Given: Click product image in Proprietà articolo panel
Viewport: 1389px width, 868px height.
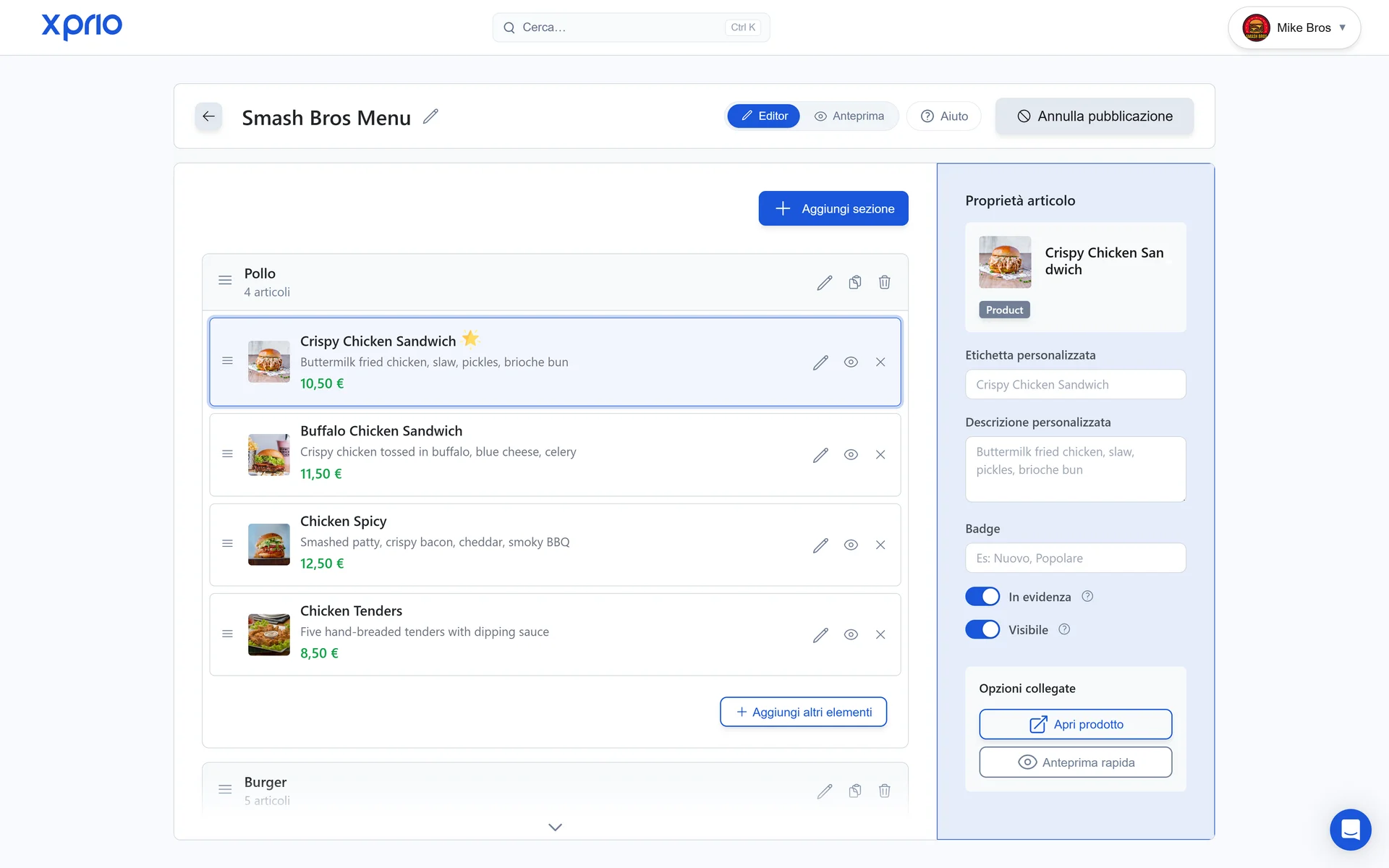Looking at the screenshot, I should 1006,262.
